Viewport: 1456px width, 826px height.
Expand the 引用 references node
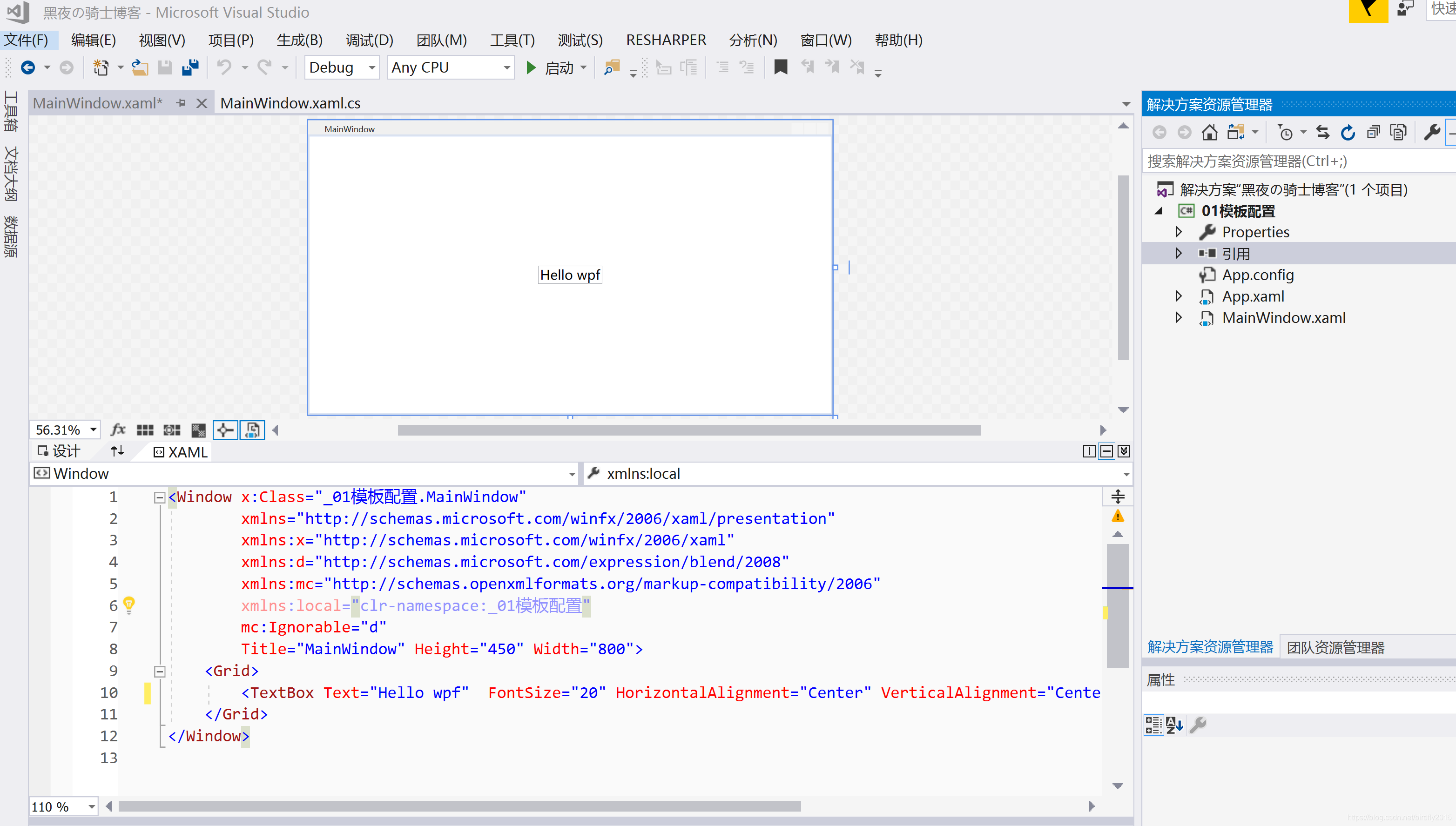click(1179, 254)
